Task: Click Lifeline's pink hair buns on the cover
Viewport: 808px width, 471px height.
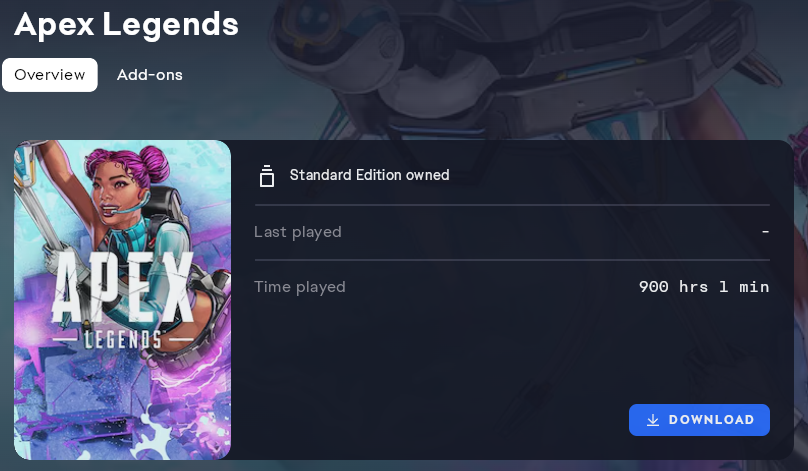Action: pos(129,162)
